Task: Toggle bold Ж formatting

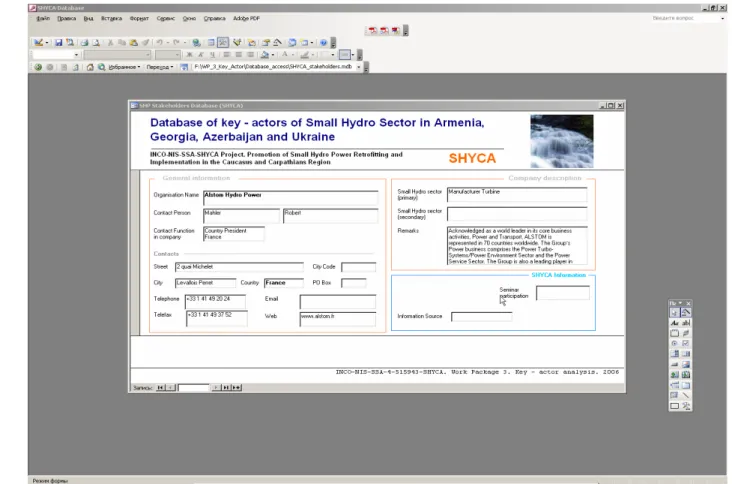Action: [x=189, y=55]
